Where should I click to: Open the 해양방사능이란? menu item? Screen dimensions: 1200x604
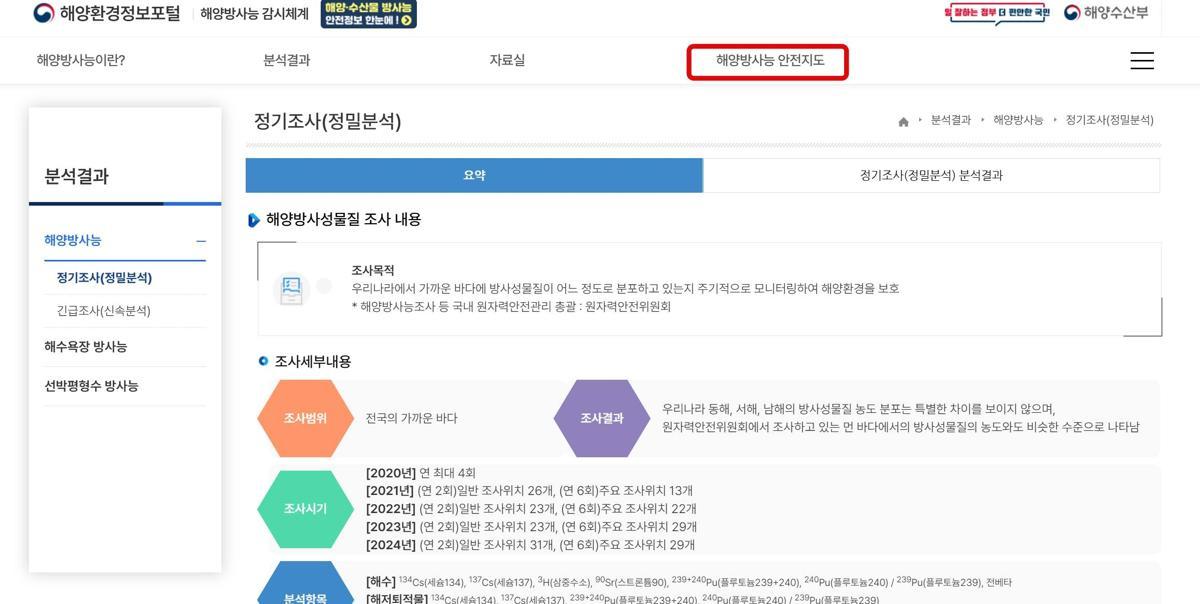point(81,61)
